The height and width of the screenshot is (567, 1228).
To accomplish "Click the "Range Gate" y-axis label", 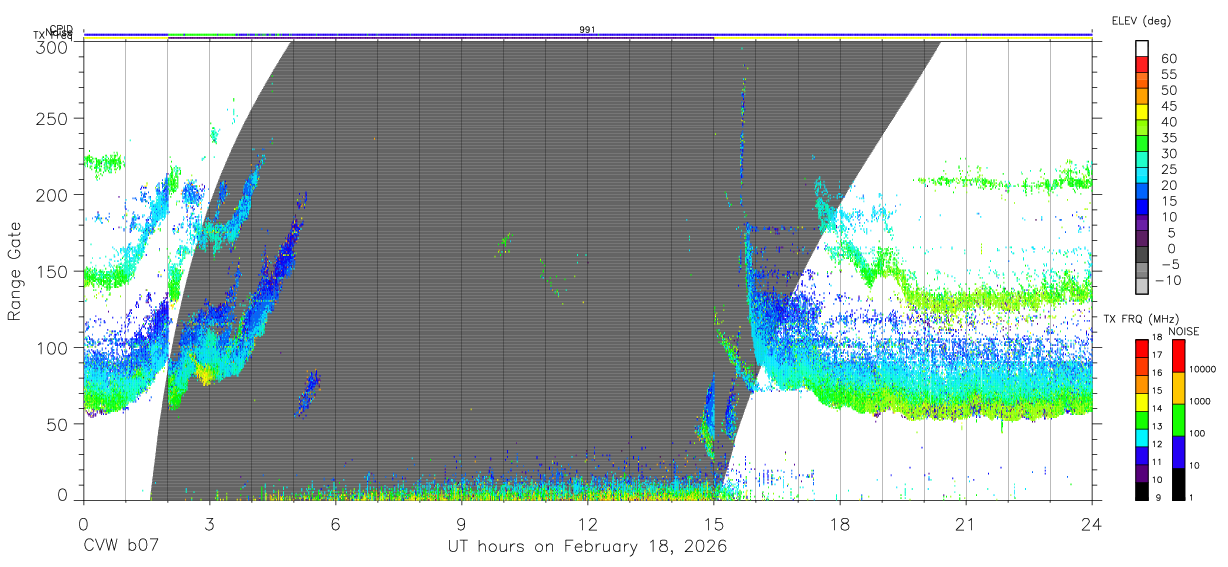I will 15,272.
